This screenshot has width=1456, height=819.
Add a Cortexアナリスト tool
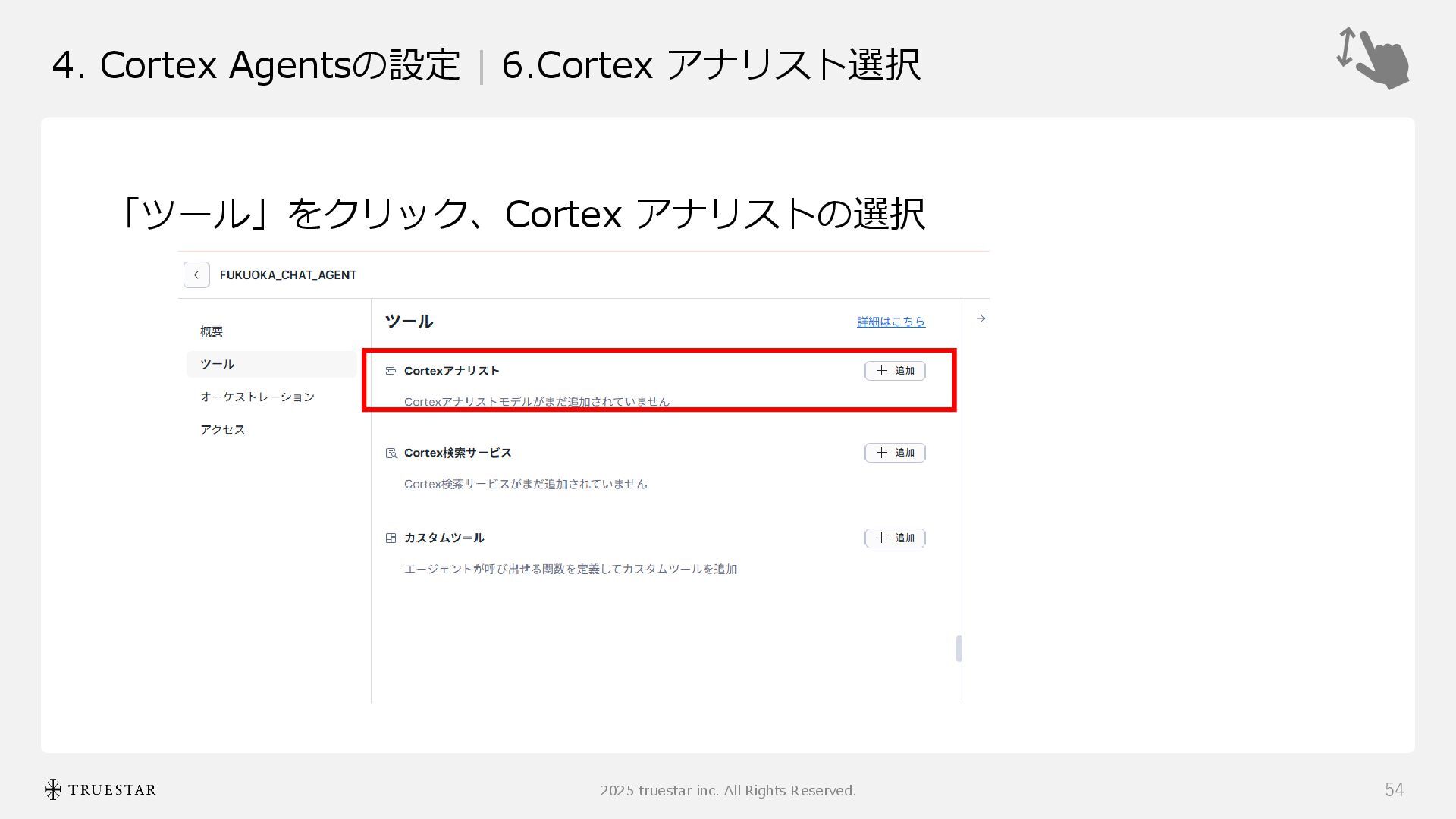point(895,371)
